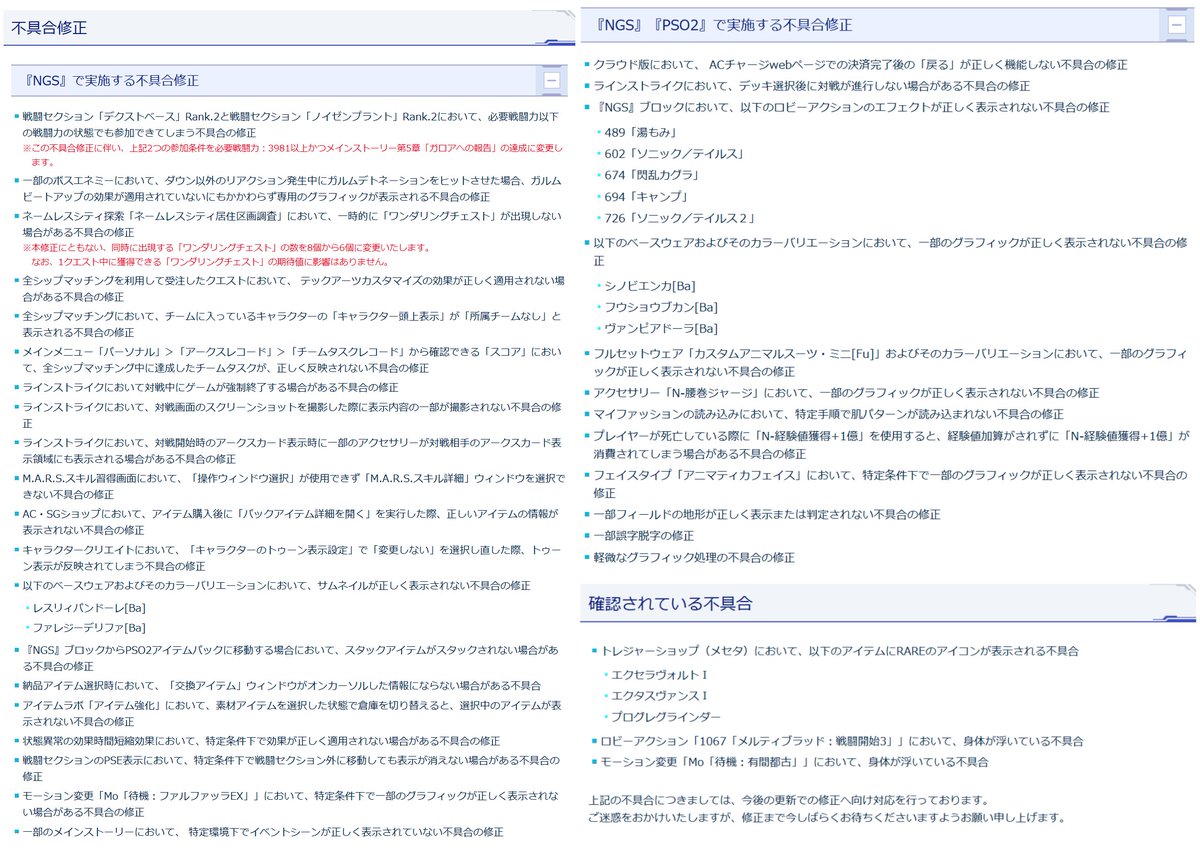Select the item フウショウブカン[Ba]

[661, 307]
